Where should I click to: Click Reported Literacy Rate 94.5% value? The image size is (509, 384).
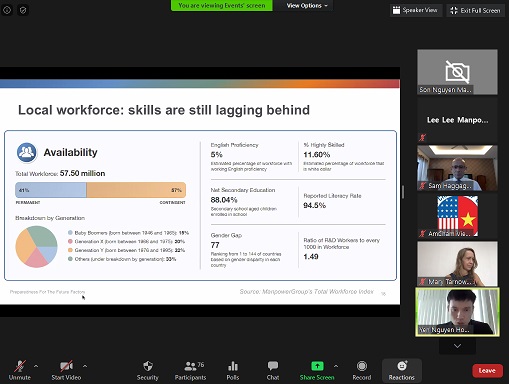pyautogui.click(x=314, y=205)
